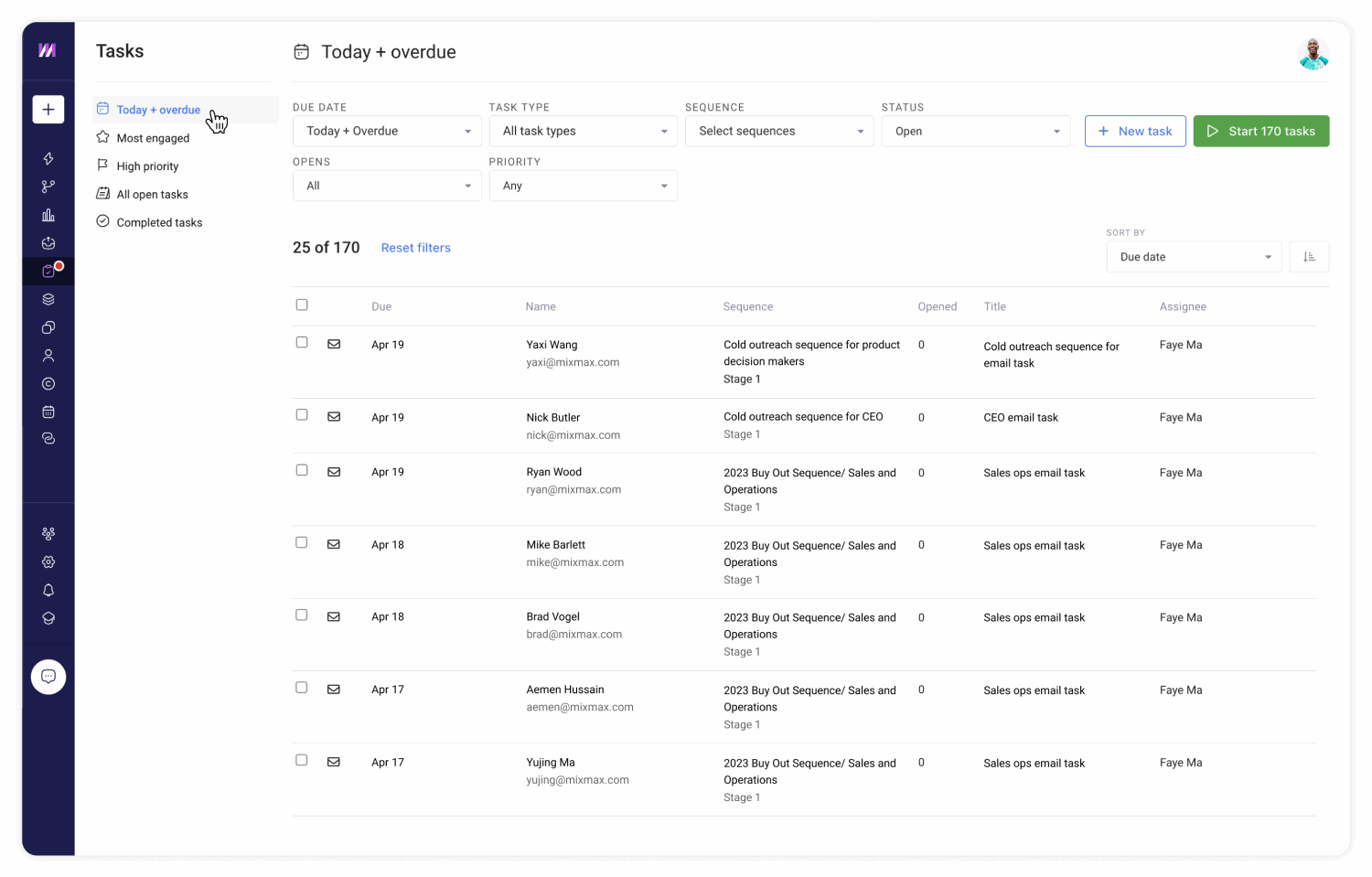Viewport: 1372px width, 877px height.
Task: Select the checkbox next to Brad Vogel
Action: click(302, 615)
